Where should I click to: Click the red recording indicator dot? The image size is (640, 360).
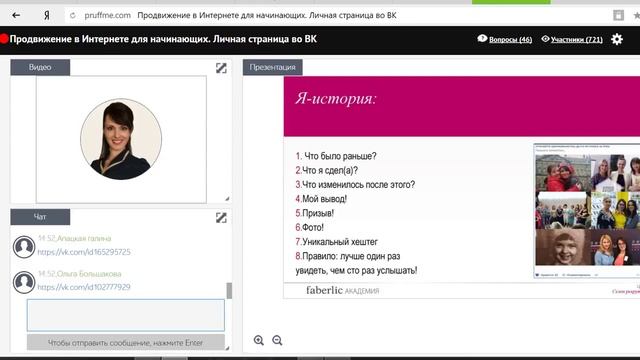(x=4, y=39)
